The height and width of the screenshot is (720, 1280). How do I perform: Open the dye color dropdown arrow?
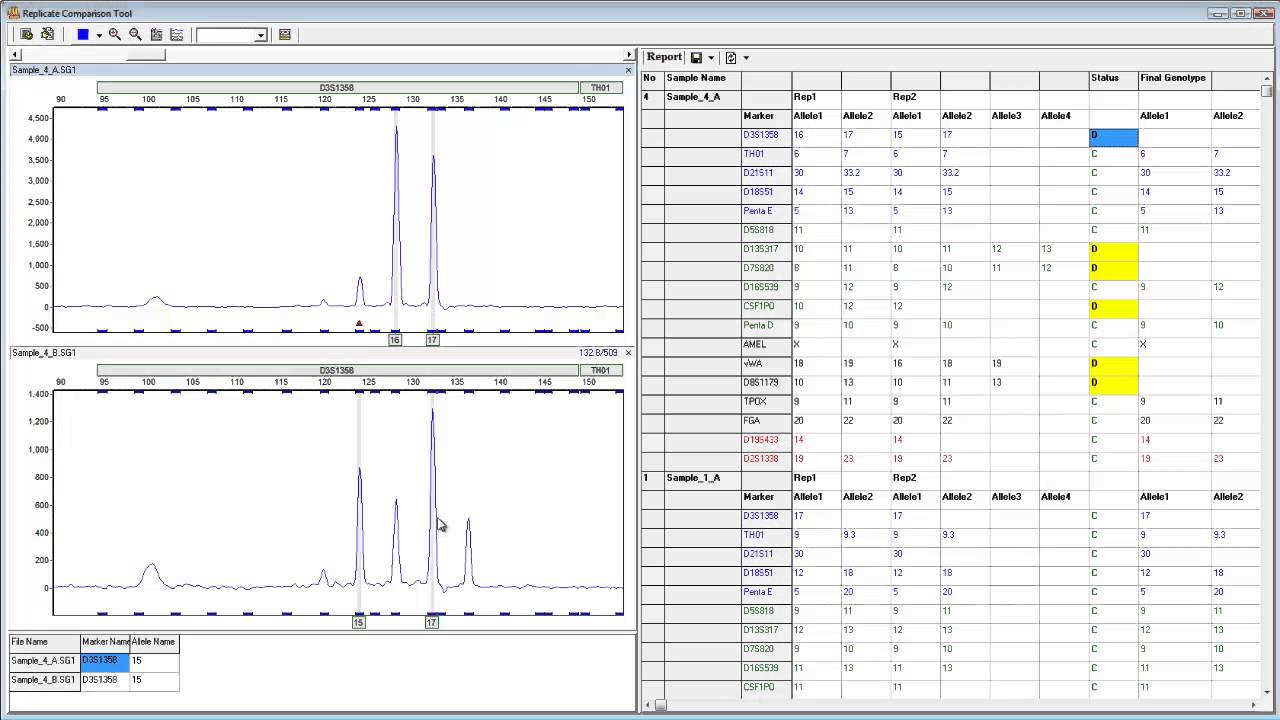point(99,35)
